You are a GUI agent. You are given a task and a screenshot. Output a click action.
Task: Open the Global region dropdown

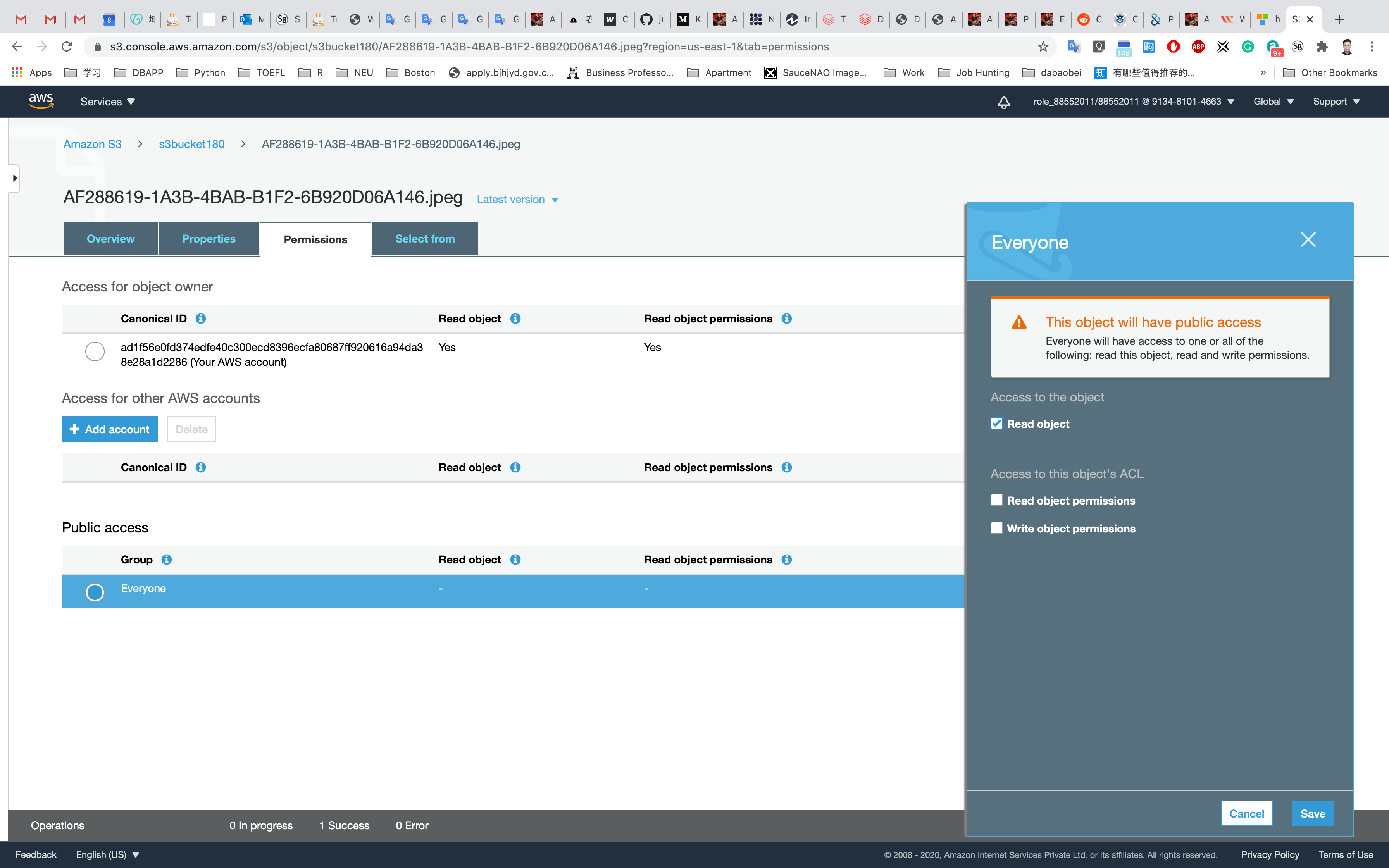tap(1273, 102)
